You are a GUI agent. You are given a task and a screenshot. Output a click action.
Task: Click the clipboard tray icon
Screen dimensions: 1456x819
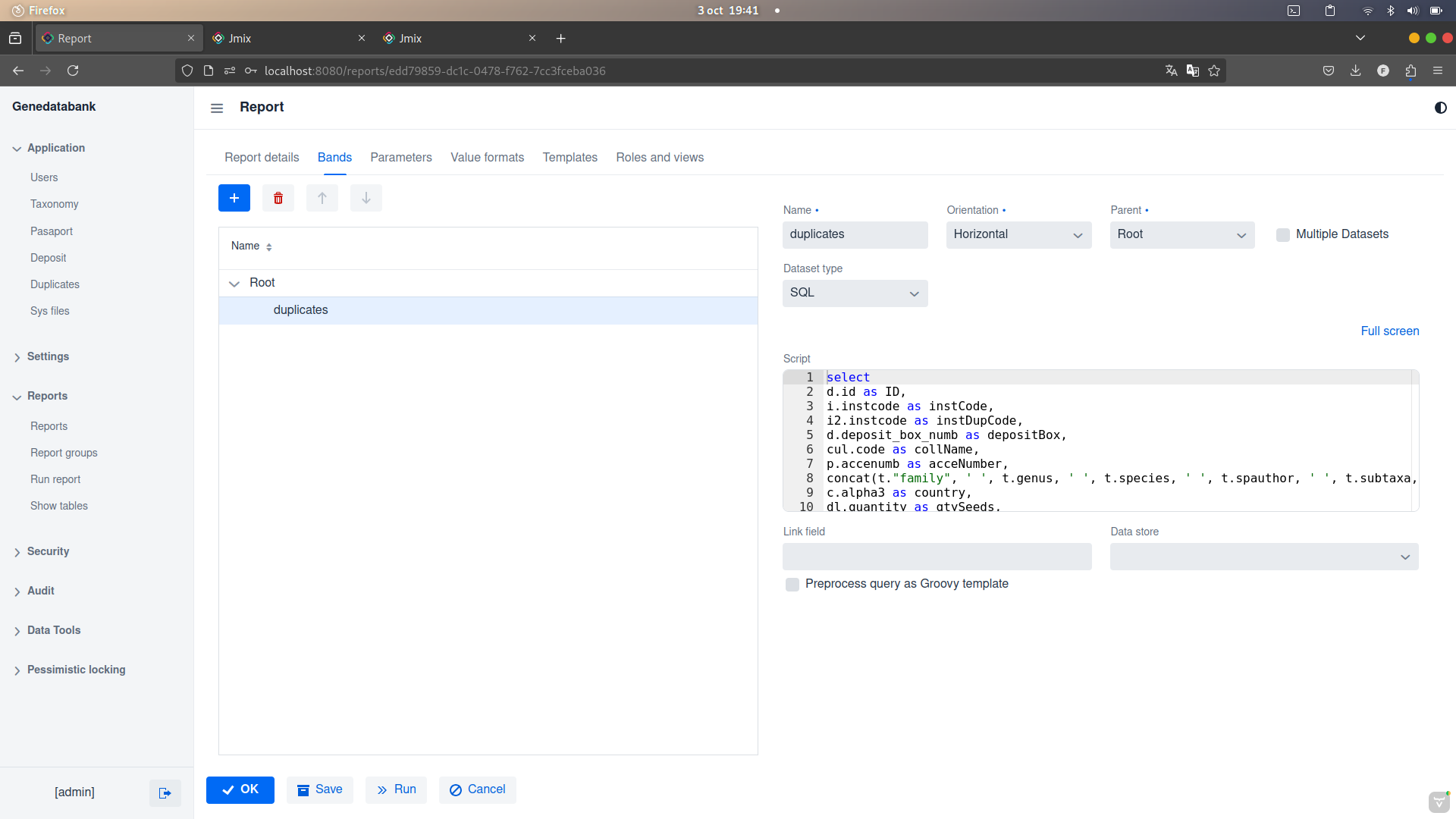click(1330, 11)
